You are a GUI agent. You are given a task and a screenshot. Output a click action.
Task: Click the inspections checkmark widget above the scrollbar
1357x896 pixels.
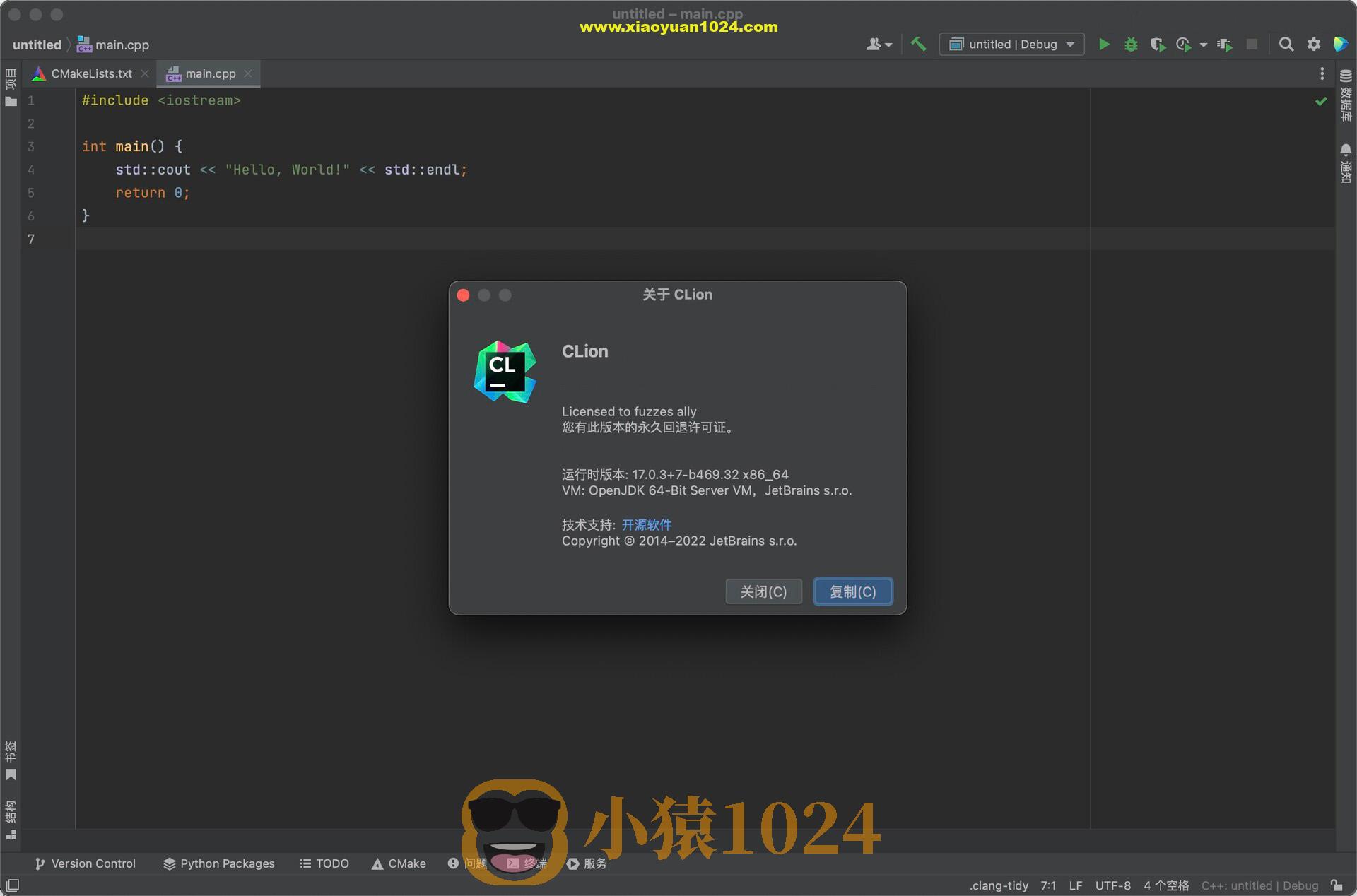pos(1321,101)
